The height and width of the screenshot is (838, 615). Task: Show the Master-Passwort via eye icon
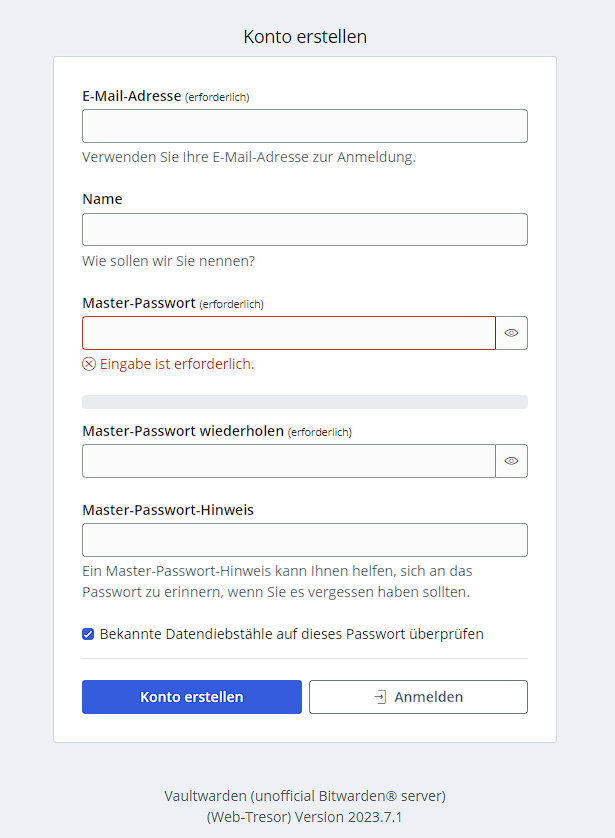click(x=511, y=333)
